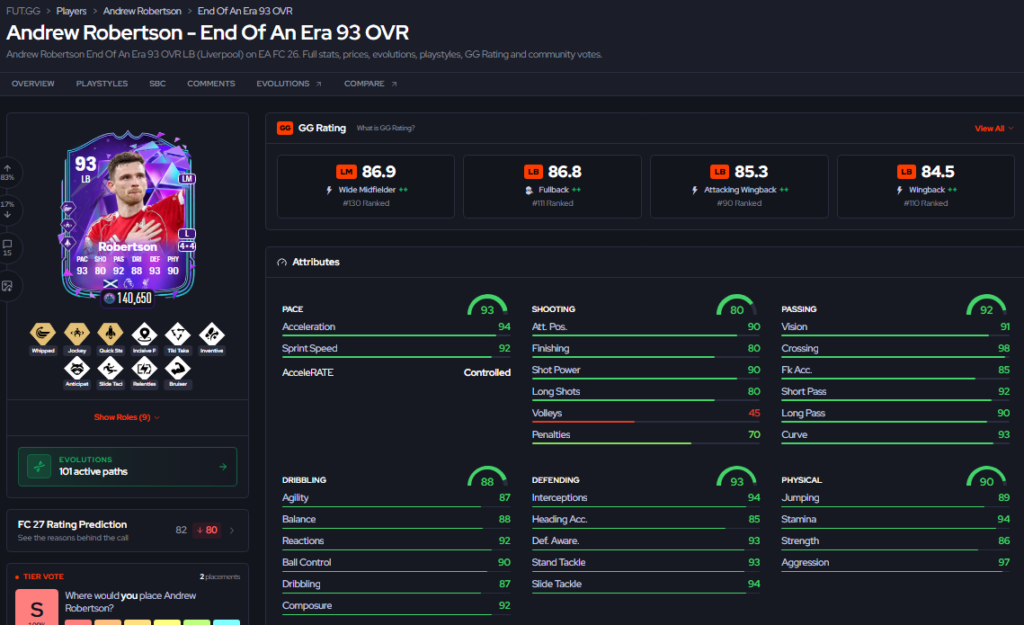Upvote the player card (83% arrow)

click(7, 172)
